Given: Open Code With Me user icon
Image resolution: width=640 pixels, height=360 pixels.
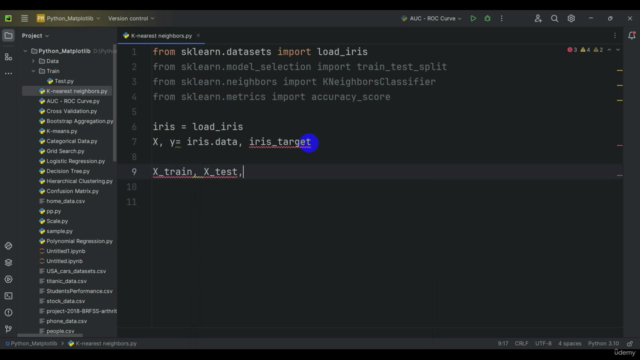Looking at the screenshot, I should pyautogui.click(x=538, y=18).
